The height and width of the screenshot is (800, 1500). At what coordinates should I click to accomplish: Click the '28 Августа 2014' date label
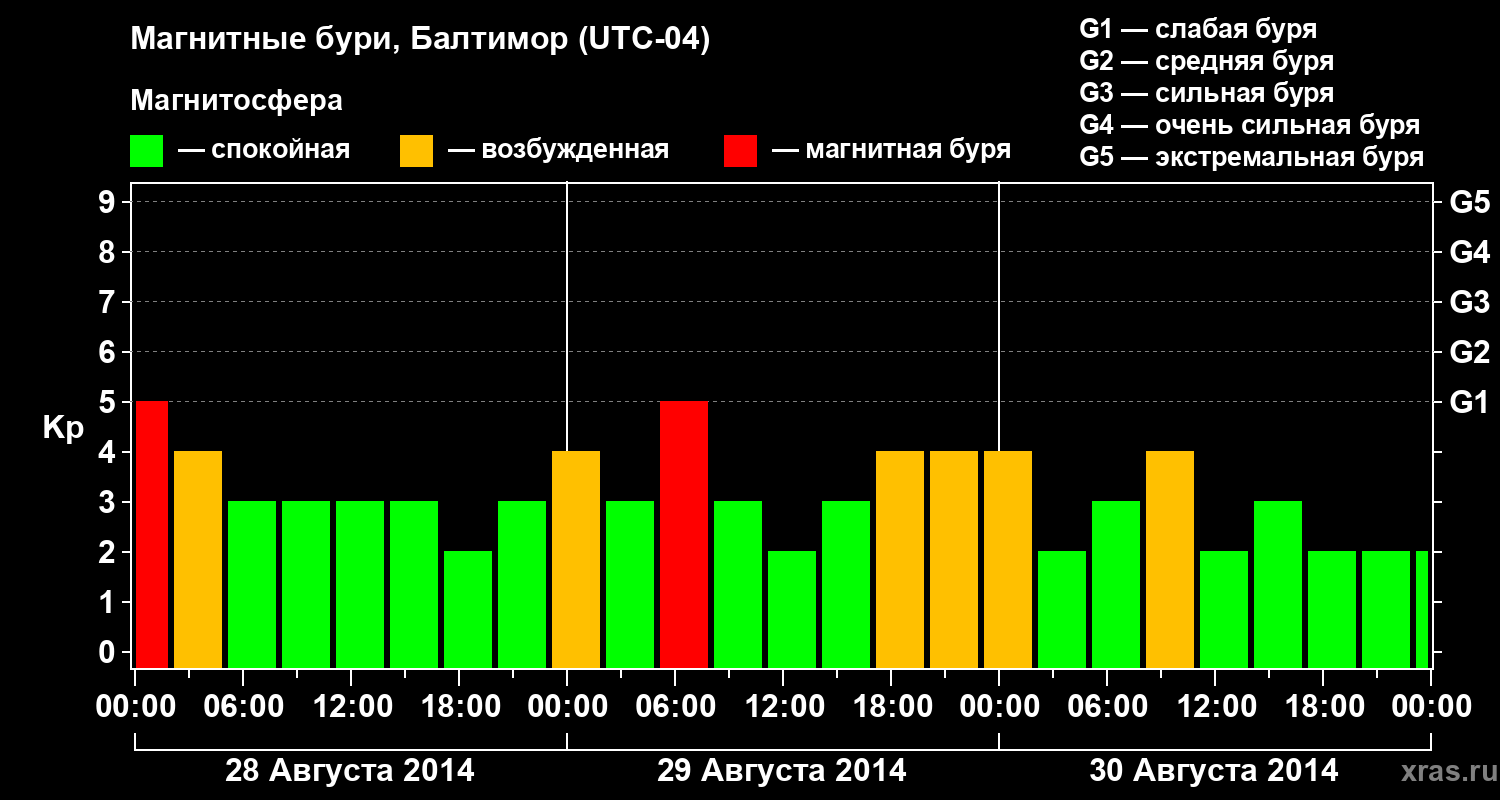pos(349,771)
